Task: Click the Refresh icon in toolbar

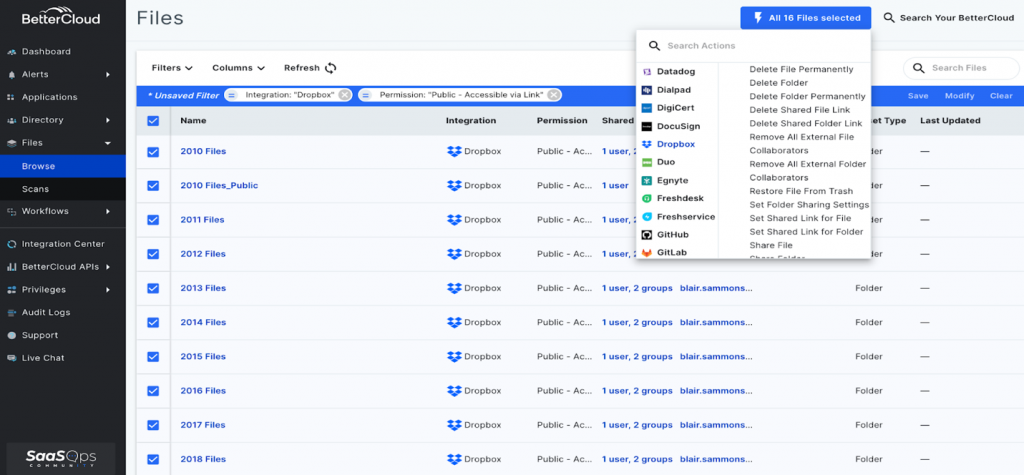Action: (330, 68)
